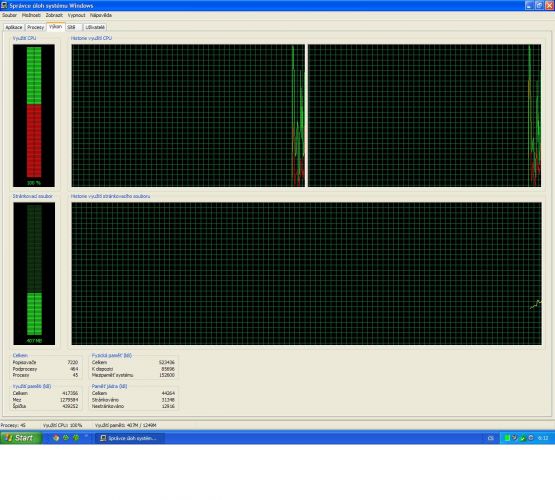Switch to the Aplikace tab
Screen dimensions: 555x500
click(x=14, y=27)
